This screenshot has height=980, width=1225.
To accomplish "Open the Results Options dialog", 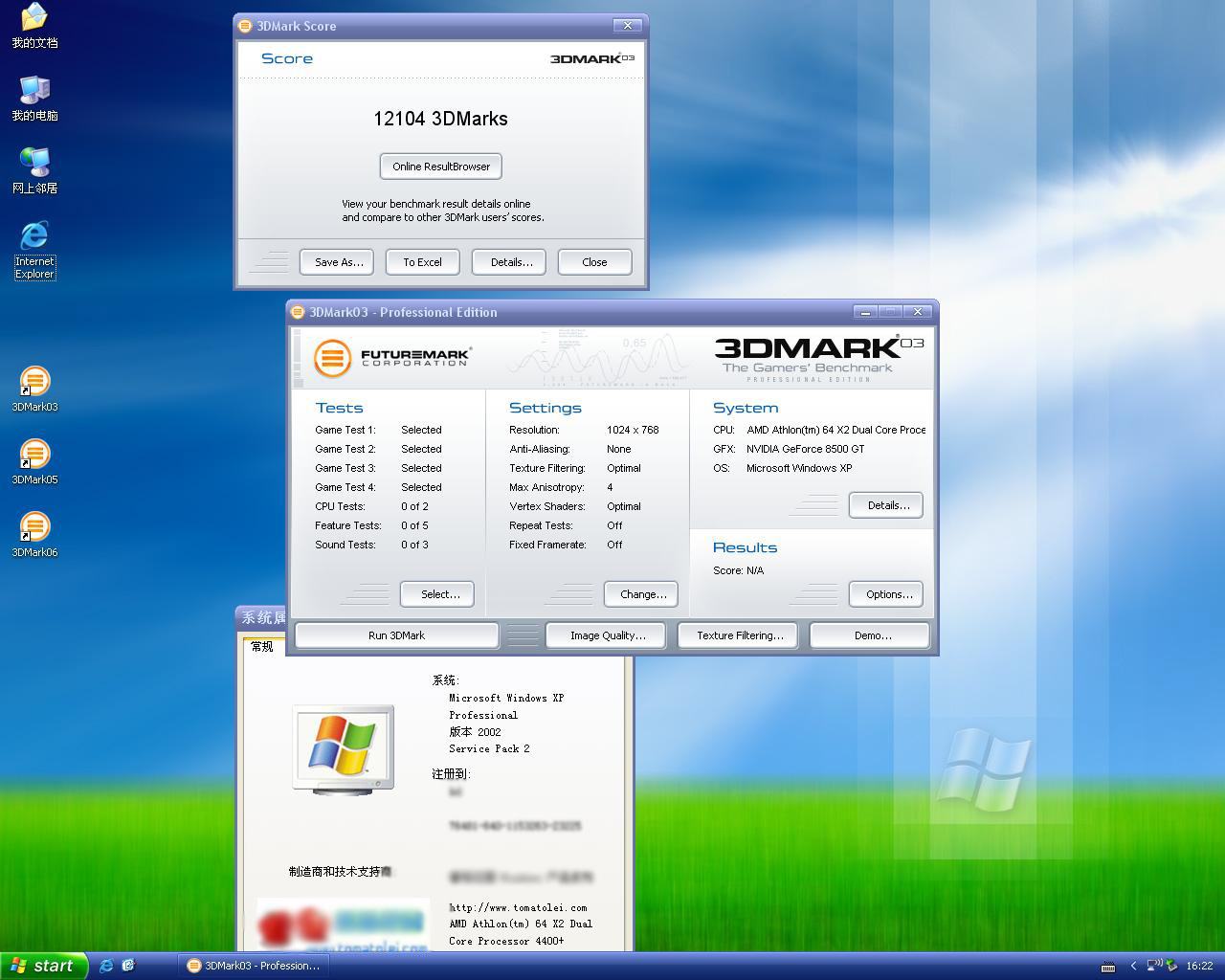I will (x=888, y=594).
